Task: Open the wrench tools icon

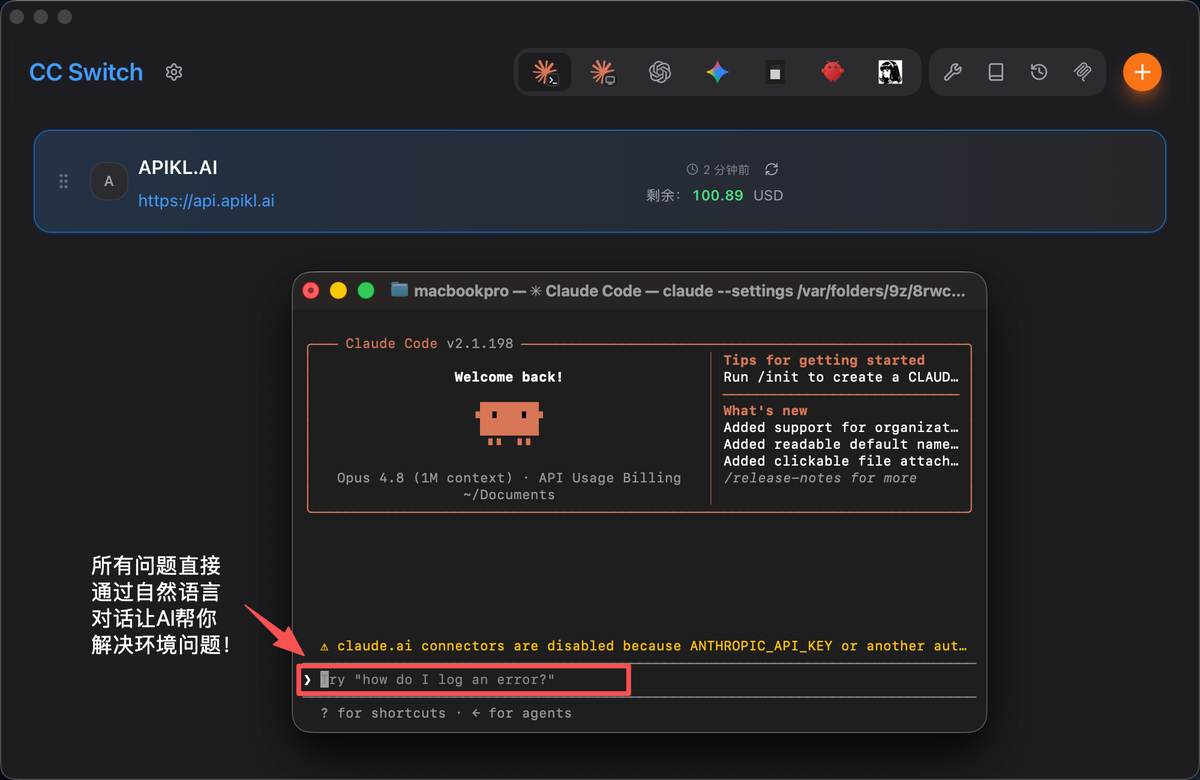Action: point(952,72)
